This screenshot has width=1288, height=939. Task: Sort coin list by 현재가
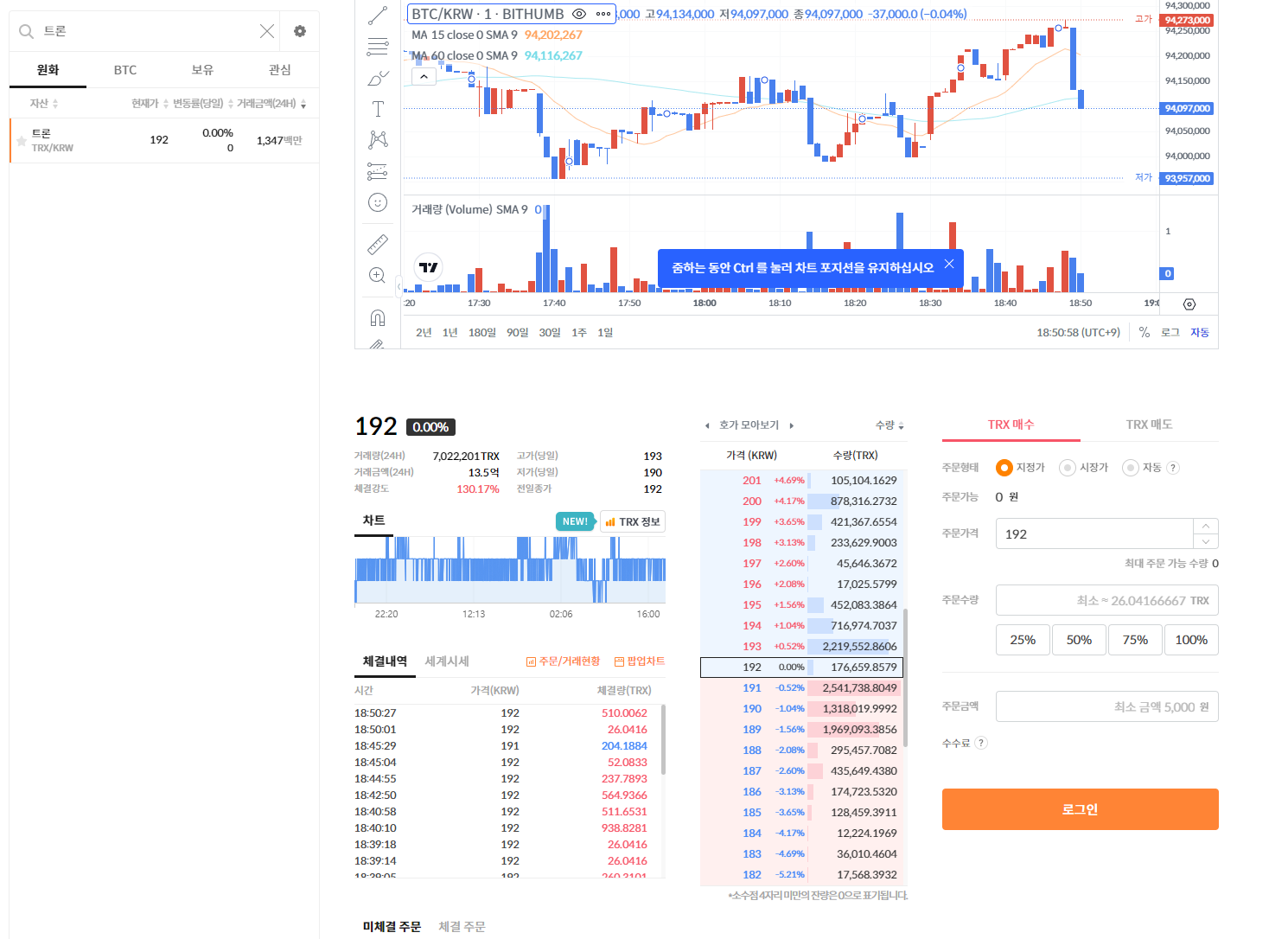coord(150,104)
